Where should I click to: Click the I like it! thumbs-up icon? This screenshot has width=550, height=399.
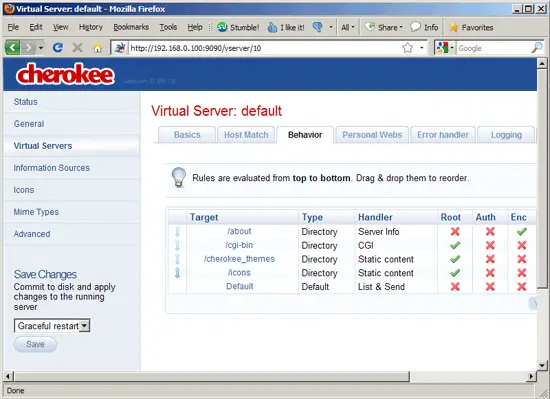click(272, 27)
